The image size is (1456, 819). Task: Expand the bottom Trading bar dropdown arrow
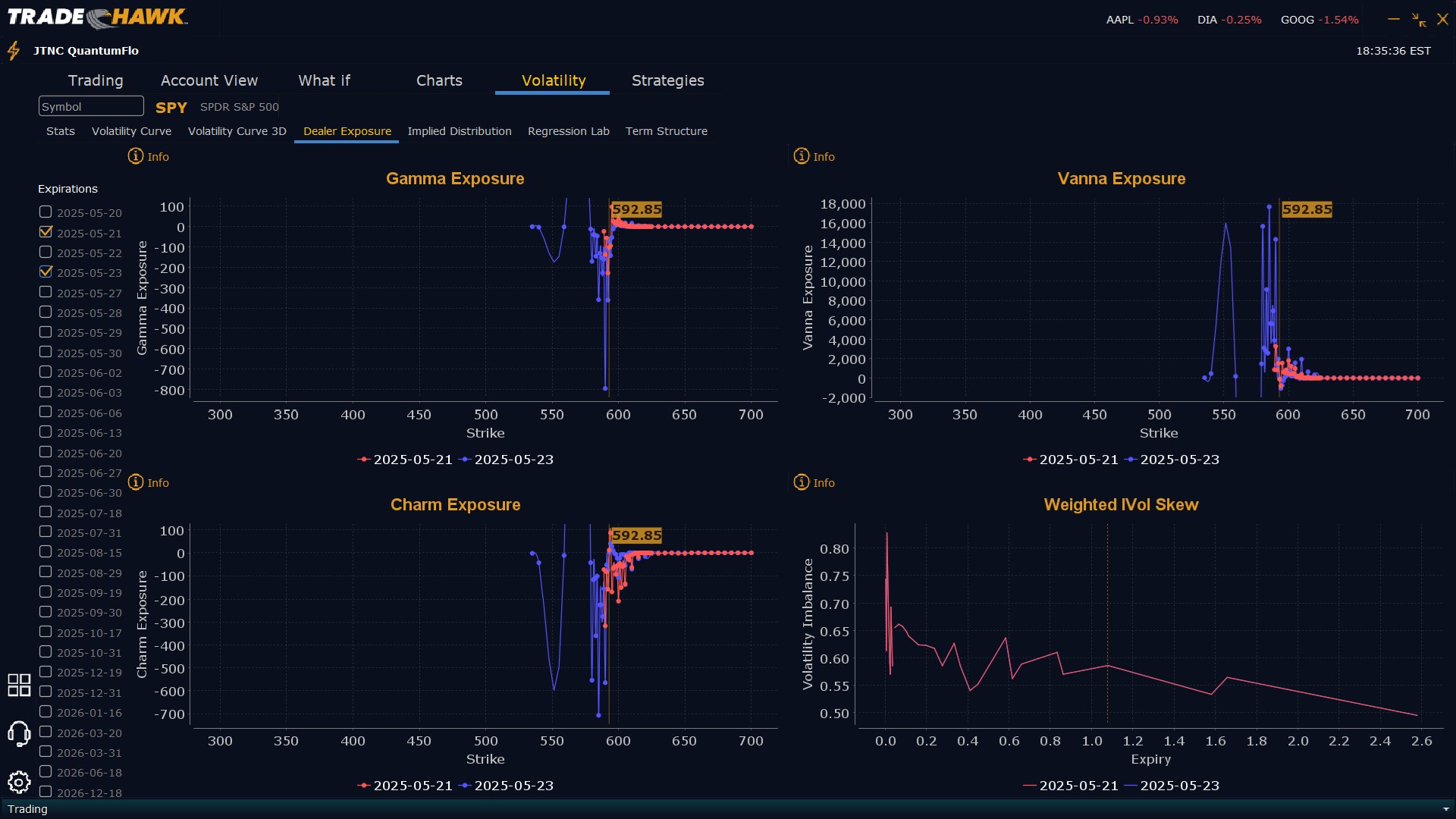(1446, 809)
